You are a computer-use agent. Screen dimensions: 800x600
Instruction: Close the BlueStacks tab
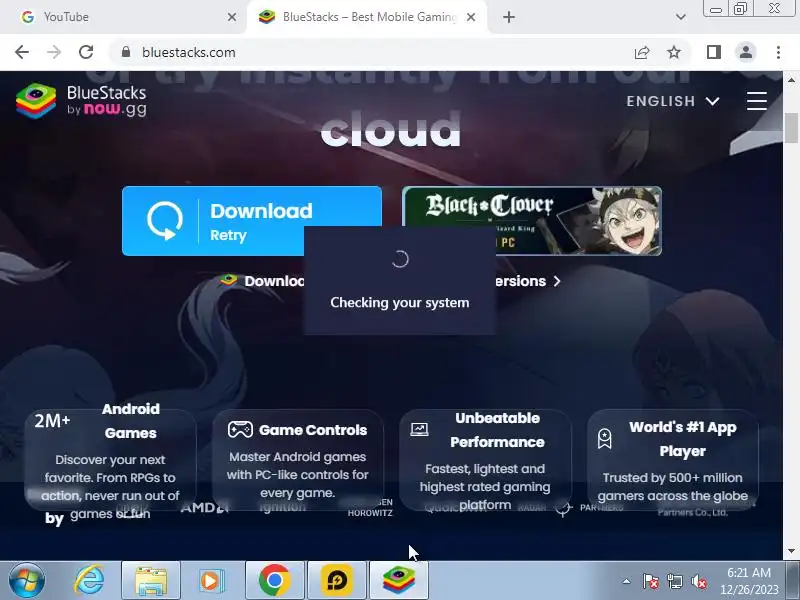471,17
